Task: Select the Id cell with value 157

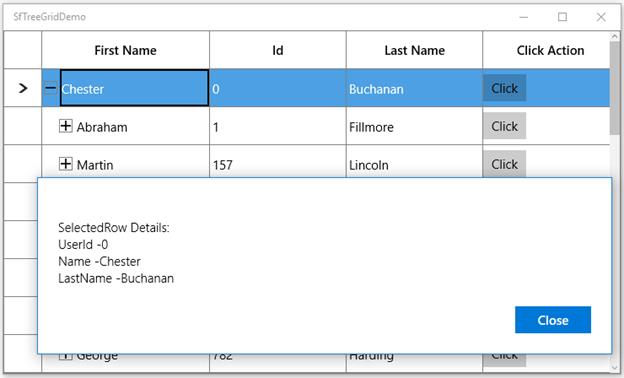Action: (x=278, y=162)
